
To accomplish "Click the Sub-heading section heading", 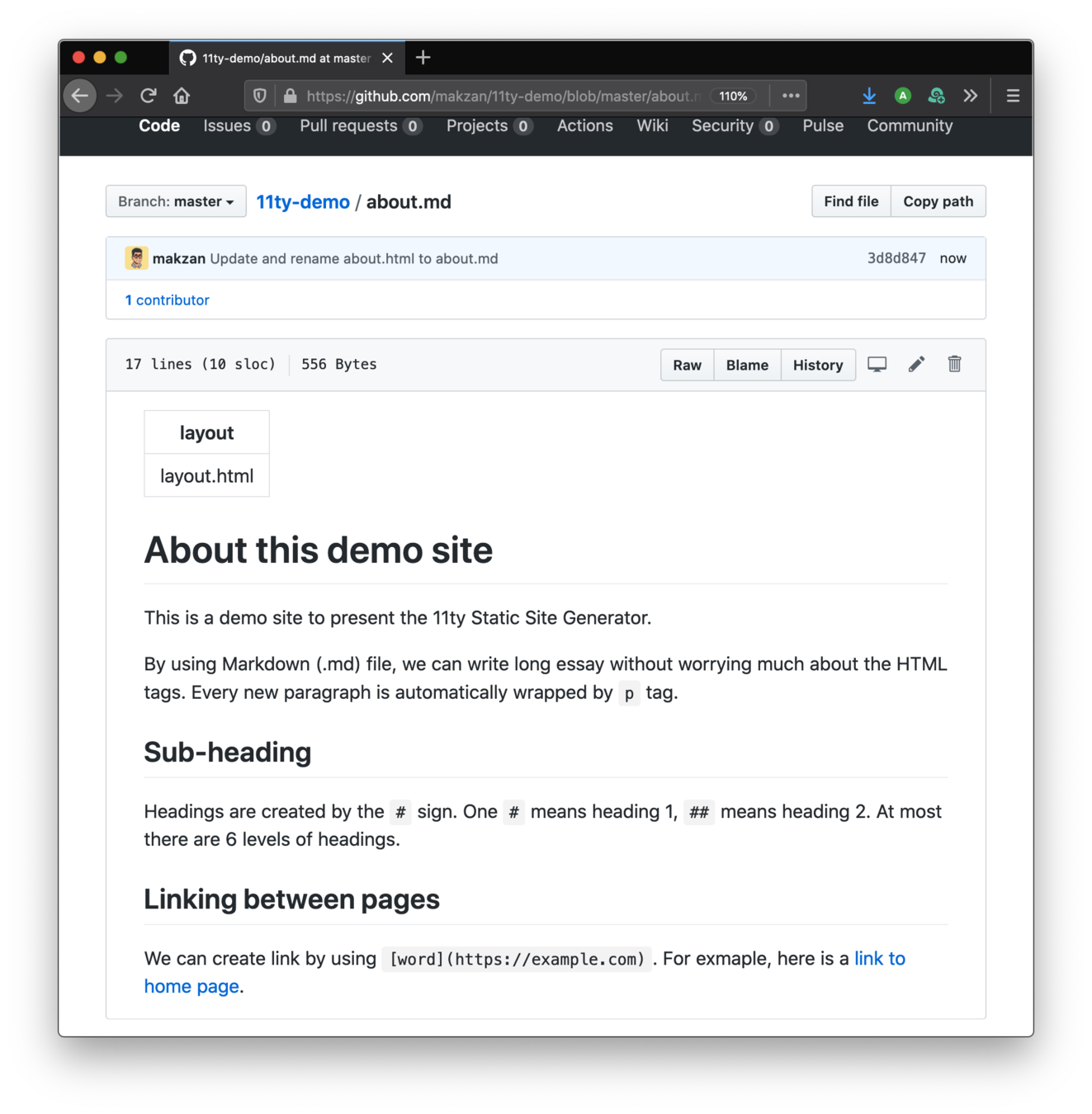I will pyautogui.click(x=228, y=752).
